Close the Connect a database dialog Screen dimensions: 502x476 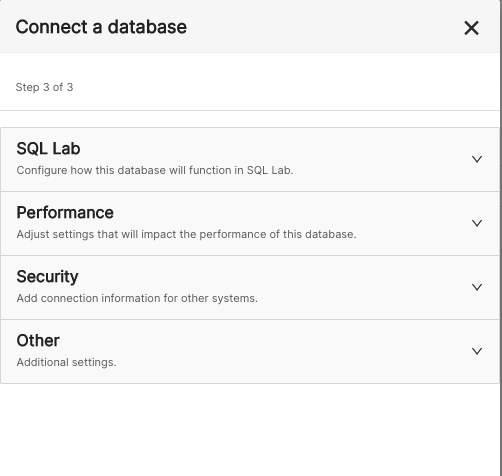tap(471, 28)
